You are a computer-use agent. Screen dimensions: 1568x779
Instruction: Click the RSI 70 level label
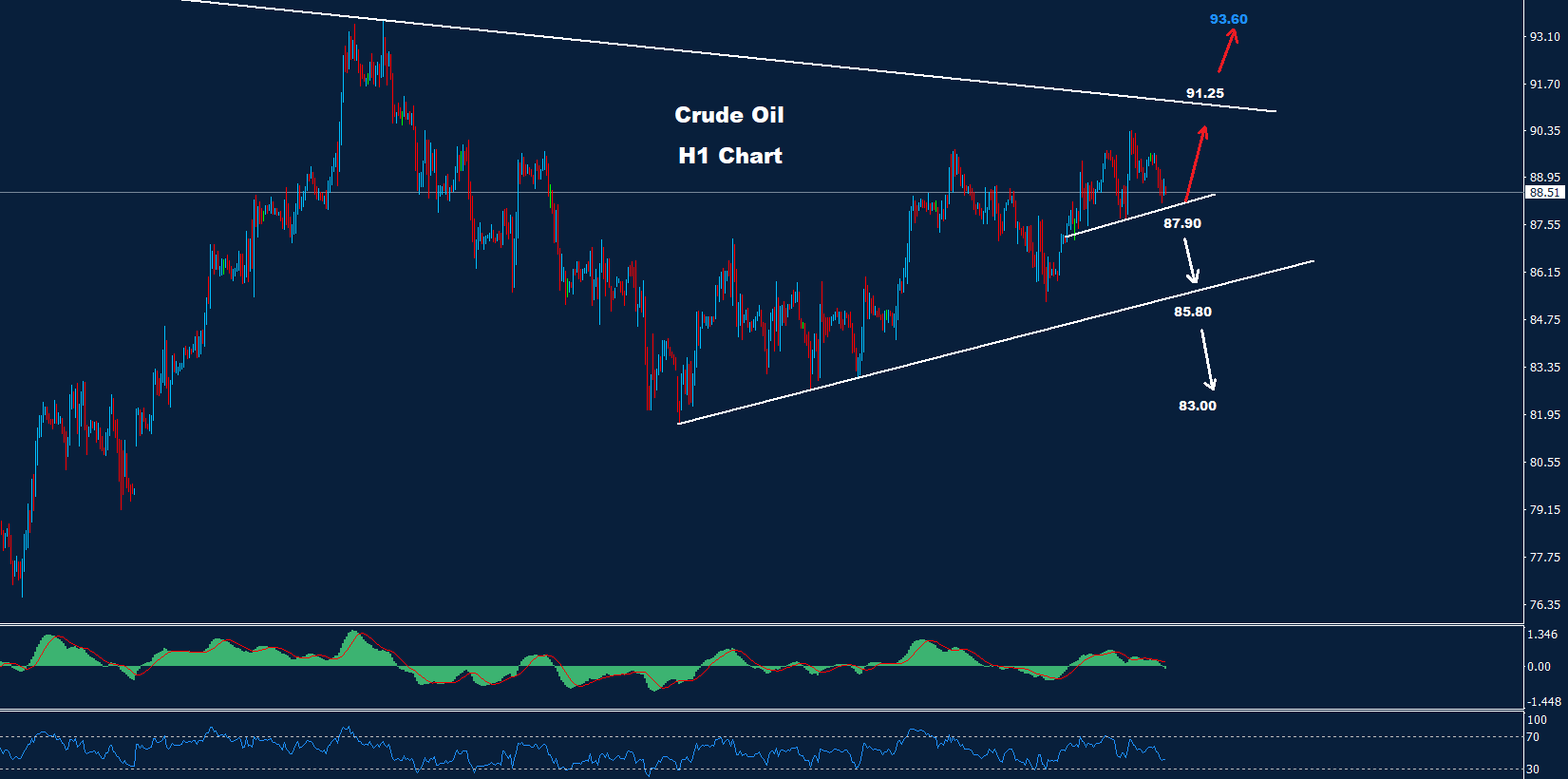click(x=1532, y=737)
